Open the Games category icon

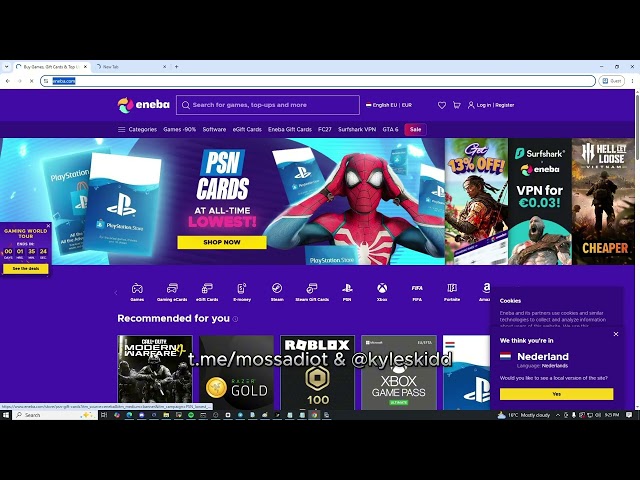[137, 292]
